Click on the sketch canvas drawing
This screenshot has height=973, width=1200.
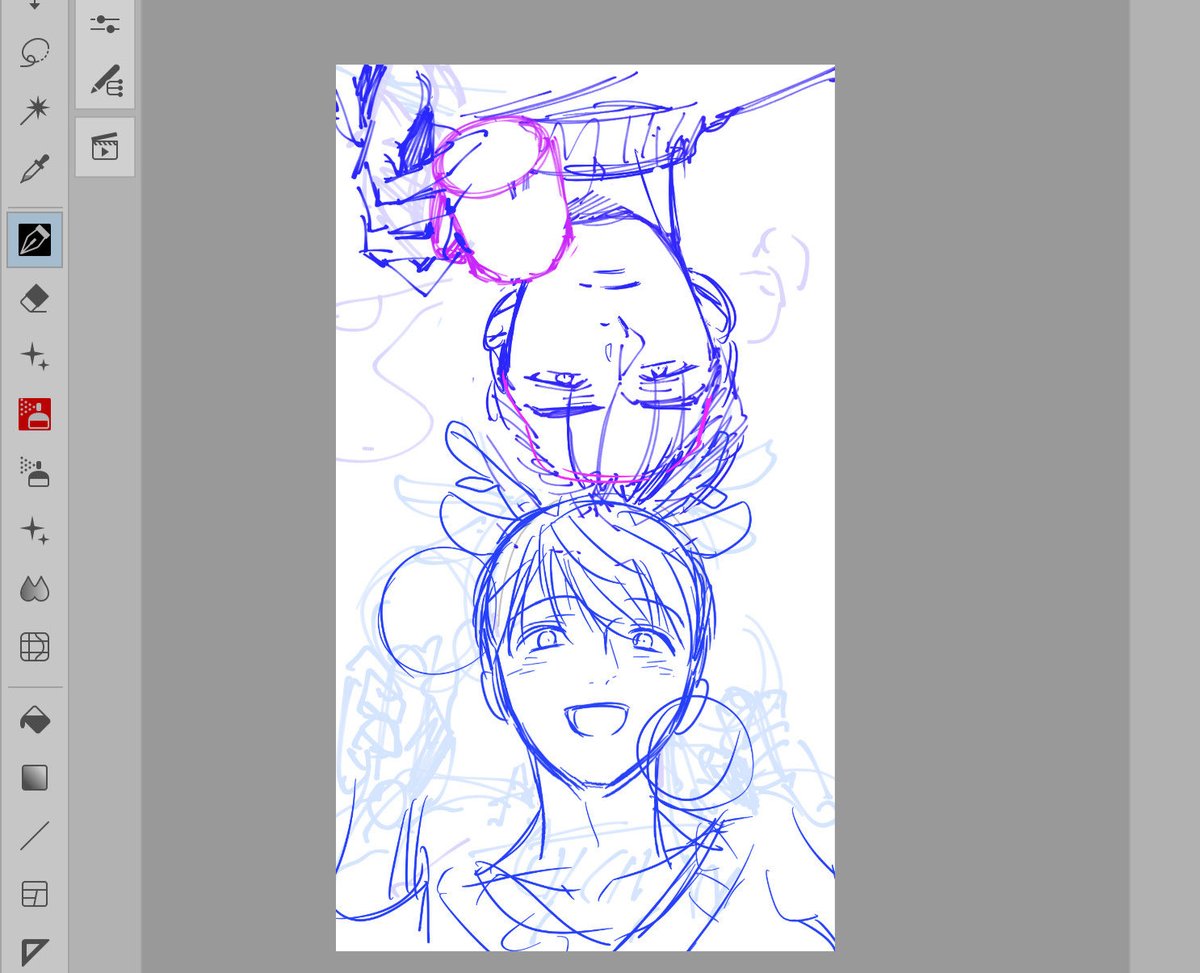click(x=585, y=508)
